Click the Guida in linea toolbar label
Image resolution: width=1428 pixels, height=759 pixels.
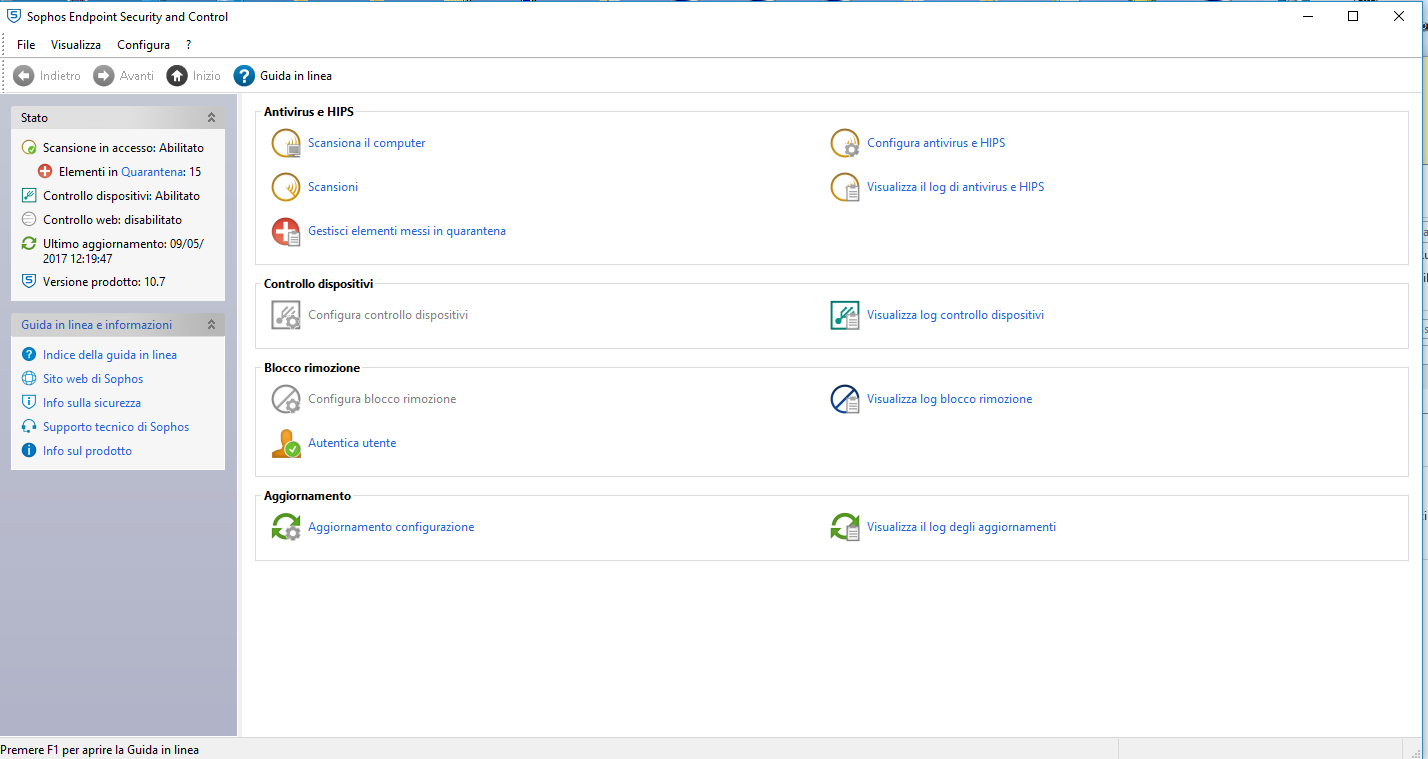click(296, 76)
